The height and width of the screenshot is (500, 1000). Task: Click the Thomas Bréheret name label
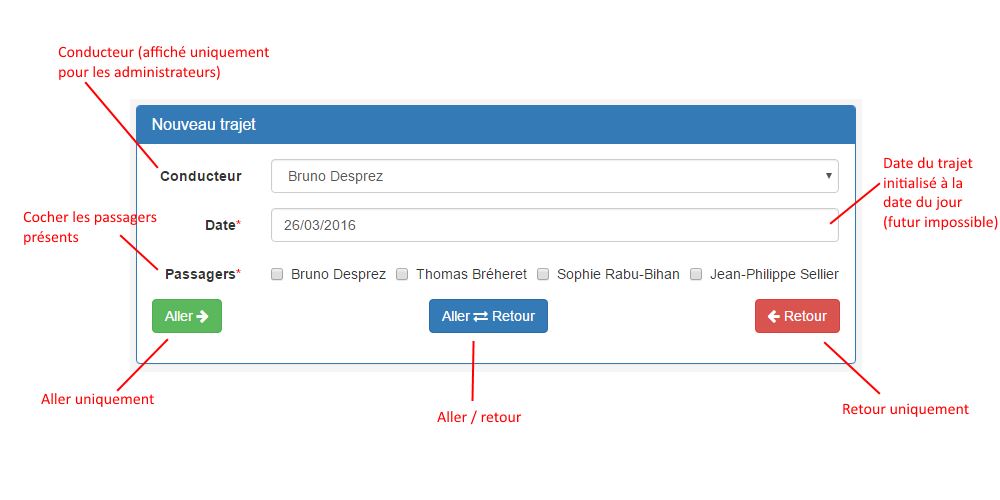click(471, 274)
